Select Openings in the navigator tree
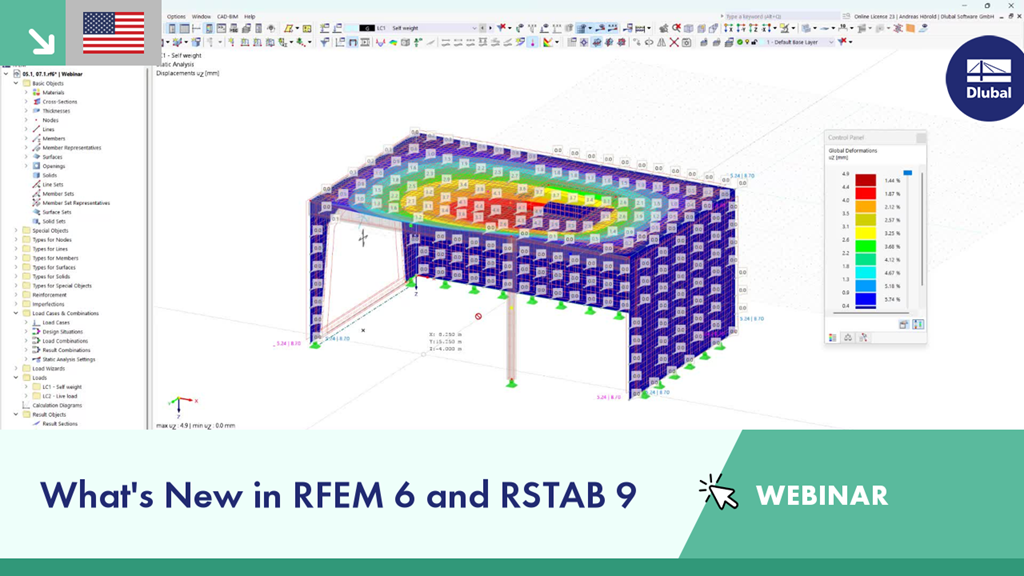Viewport: 1024px width, 576px height. pyautogui.click(x=54, y=166)
